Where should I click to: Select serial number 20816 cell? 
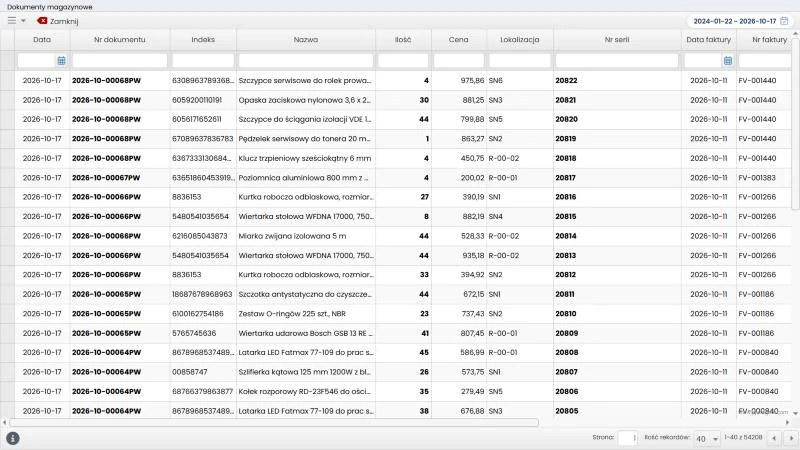click(x=617, y=197)
